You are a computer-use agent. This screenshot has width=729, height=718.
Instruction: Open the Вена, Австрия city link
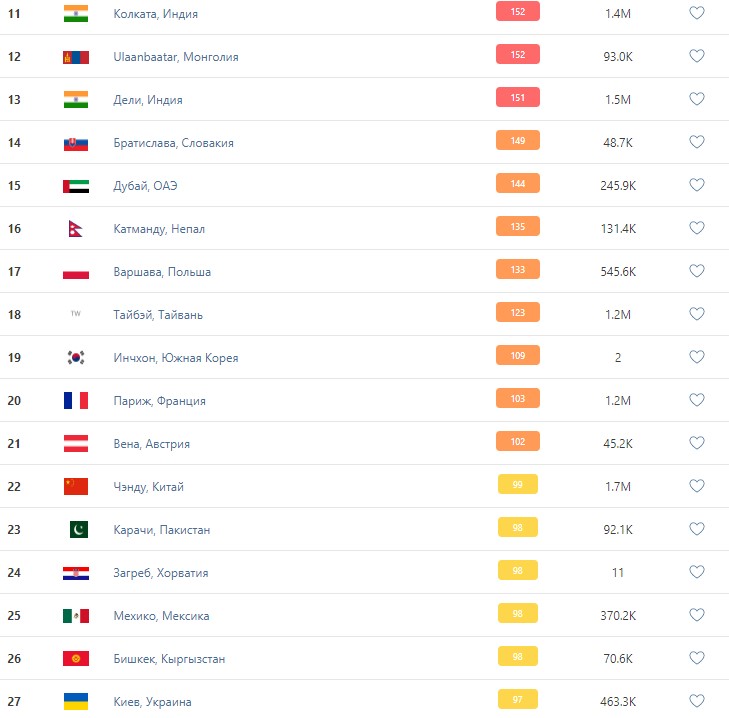[x=151, y=444]
